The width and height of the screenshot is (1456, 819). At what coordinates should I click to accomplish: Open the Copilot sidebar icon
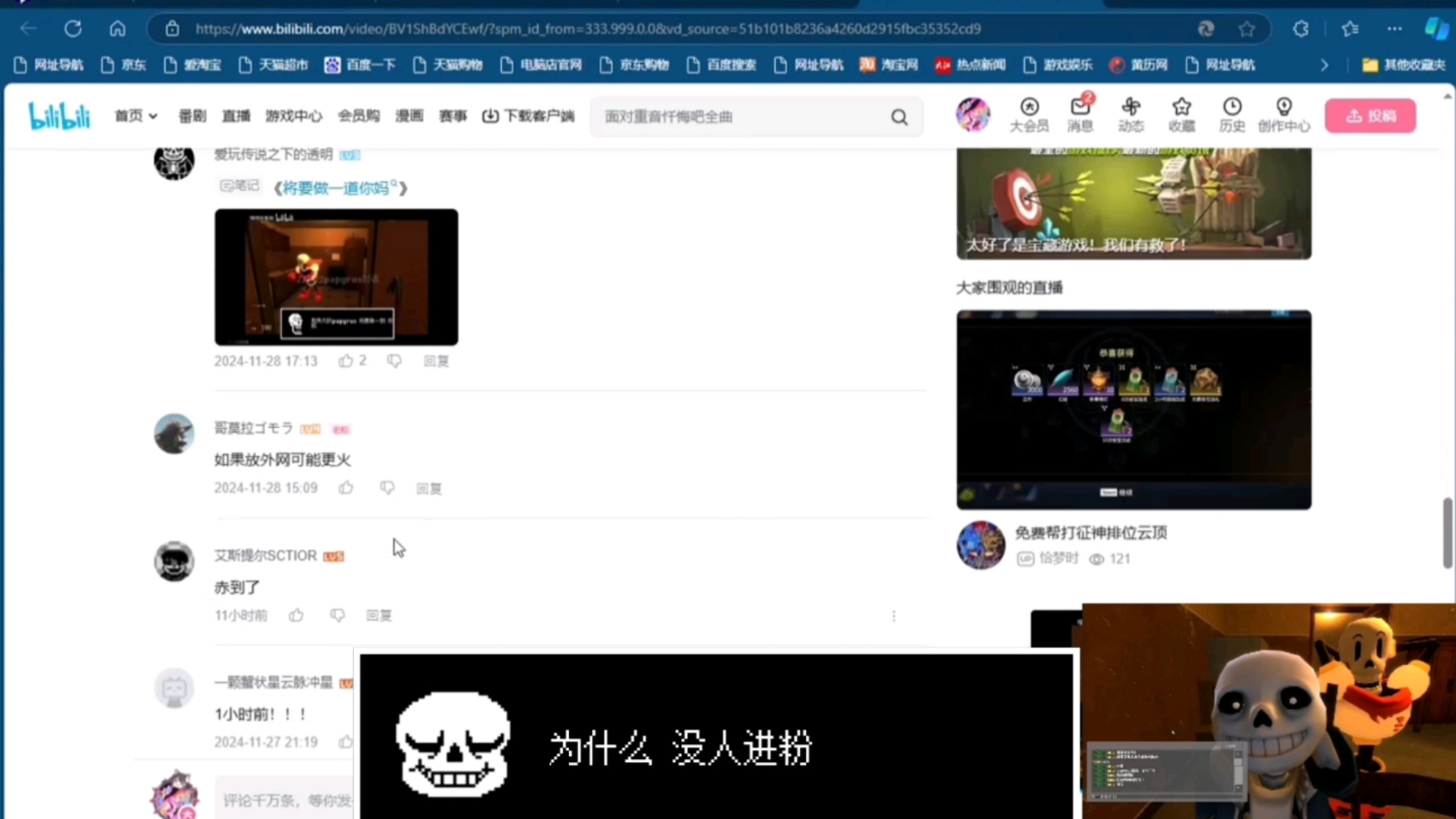[x=1436, y=29]
